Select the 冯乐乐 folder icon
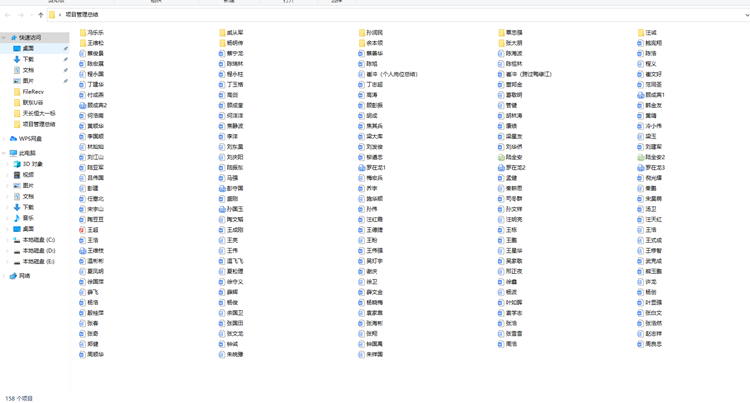 coord(83,33)
